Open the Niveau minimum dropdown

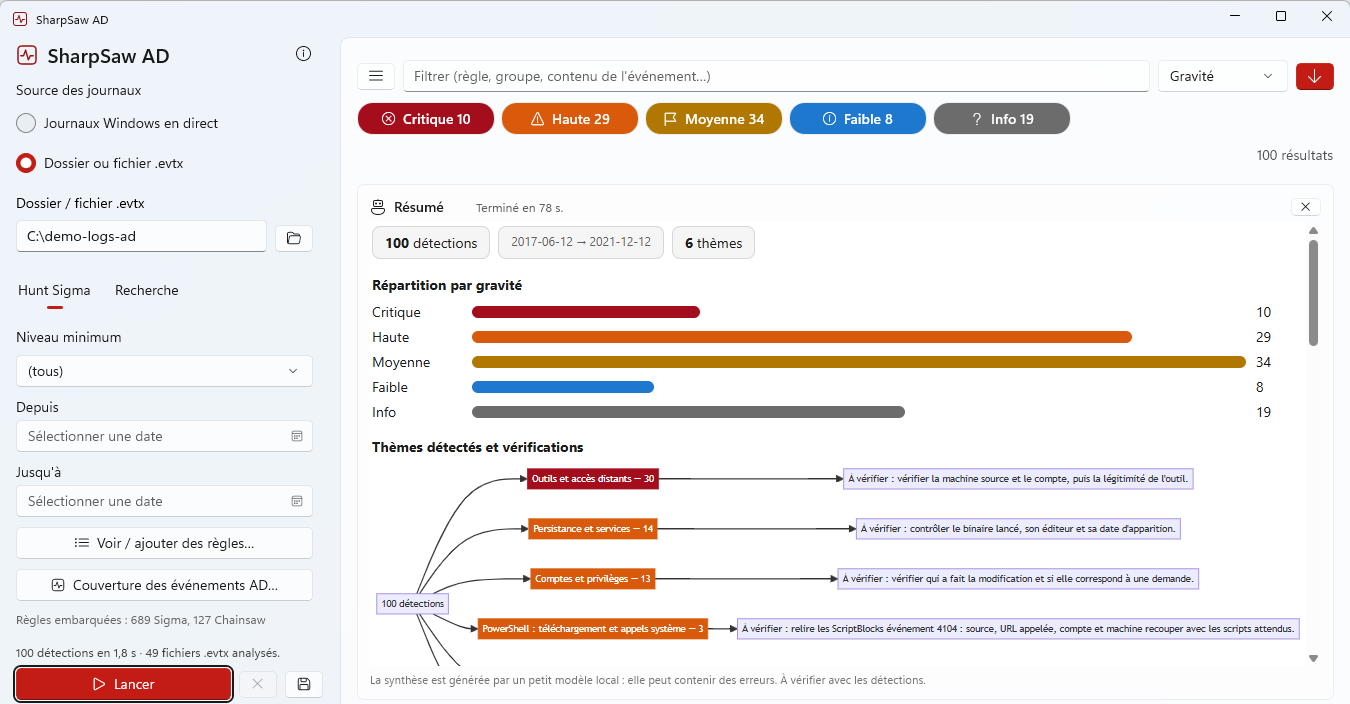coord(164,371)
